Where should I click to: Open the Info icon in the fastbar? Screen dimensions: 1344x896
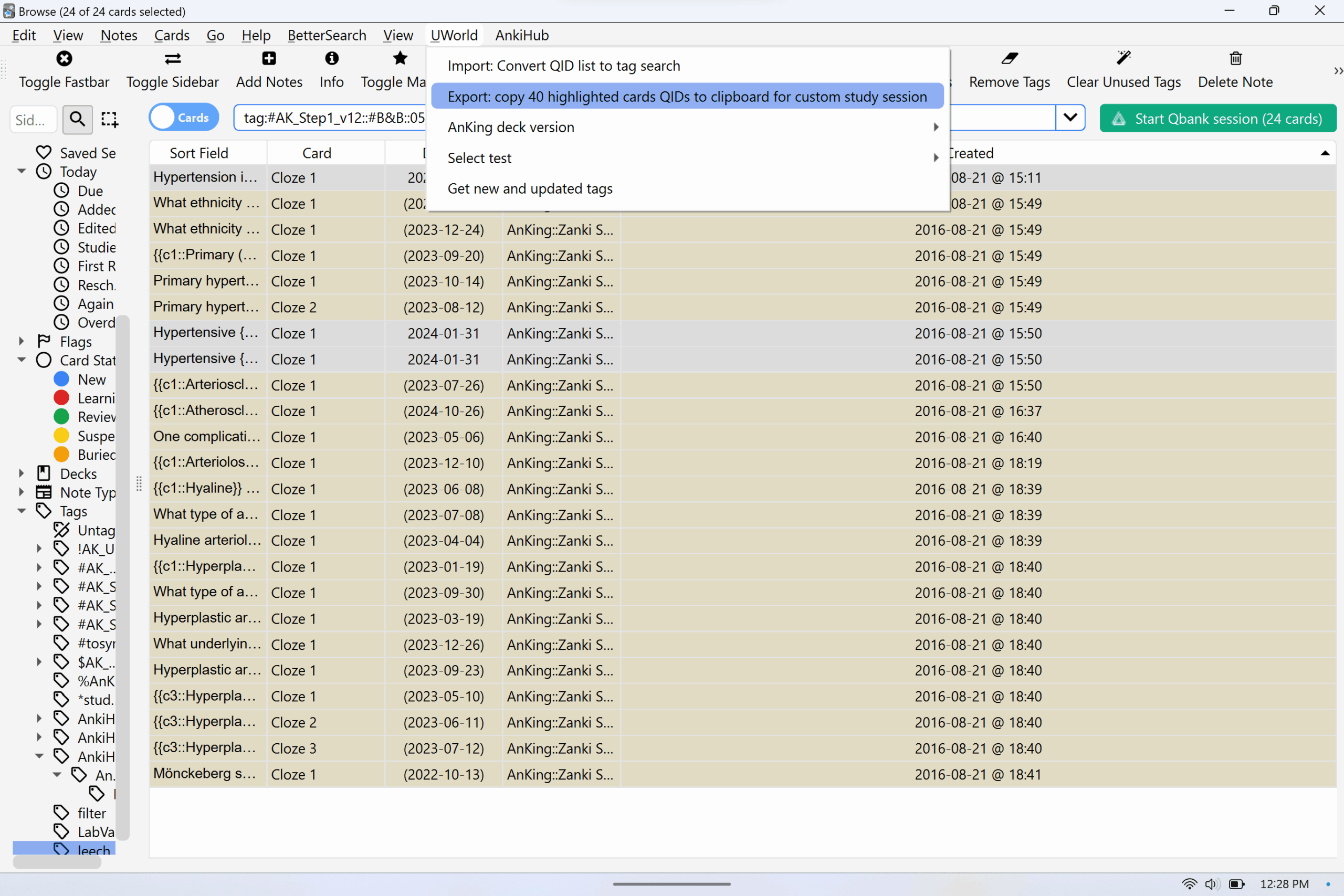tap(331, 58)
